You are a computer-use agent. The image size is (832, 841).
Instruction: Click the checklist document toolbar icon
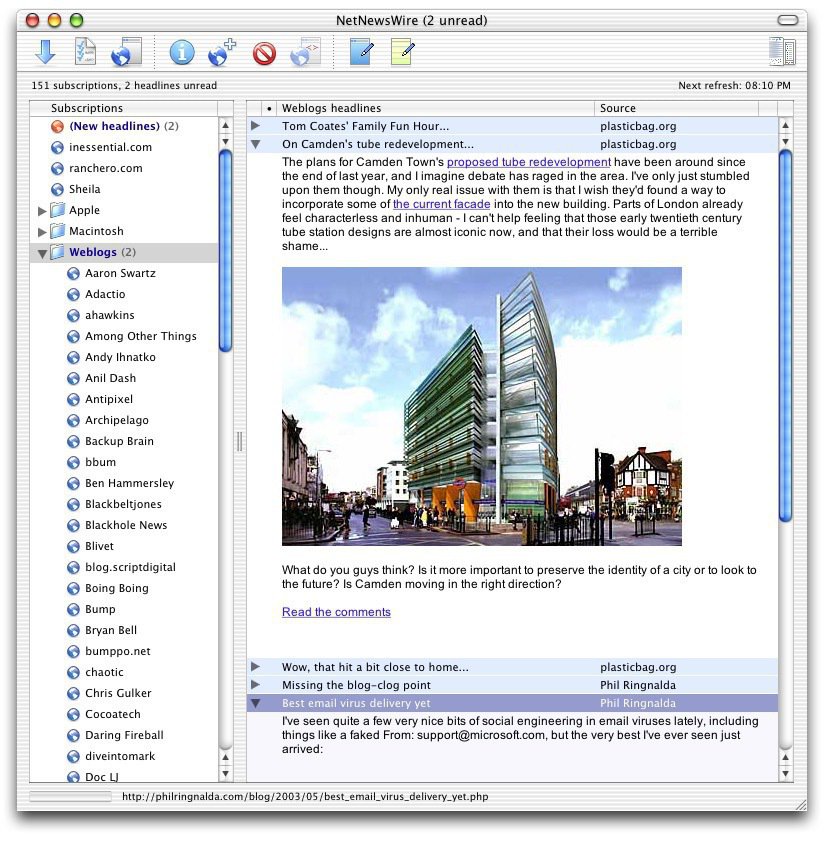85,51
